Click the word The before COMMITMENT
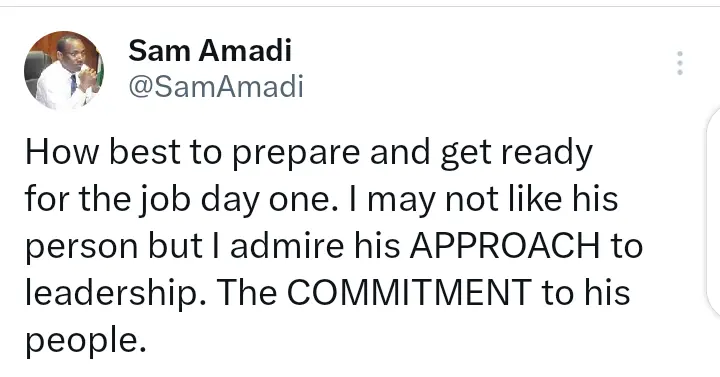Screen dimensions: 720x377 pyautogui.click(x=246, y=292)
